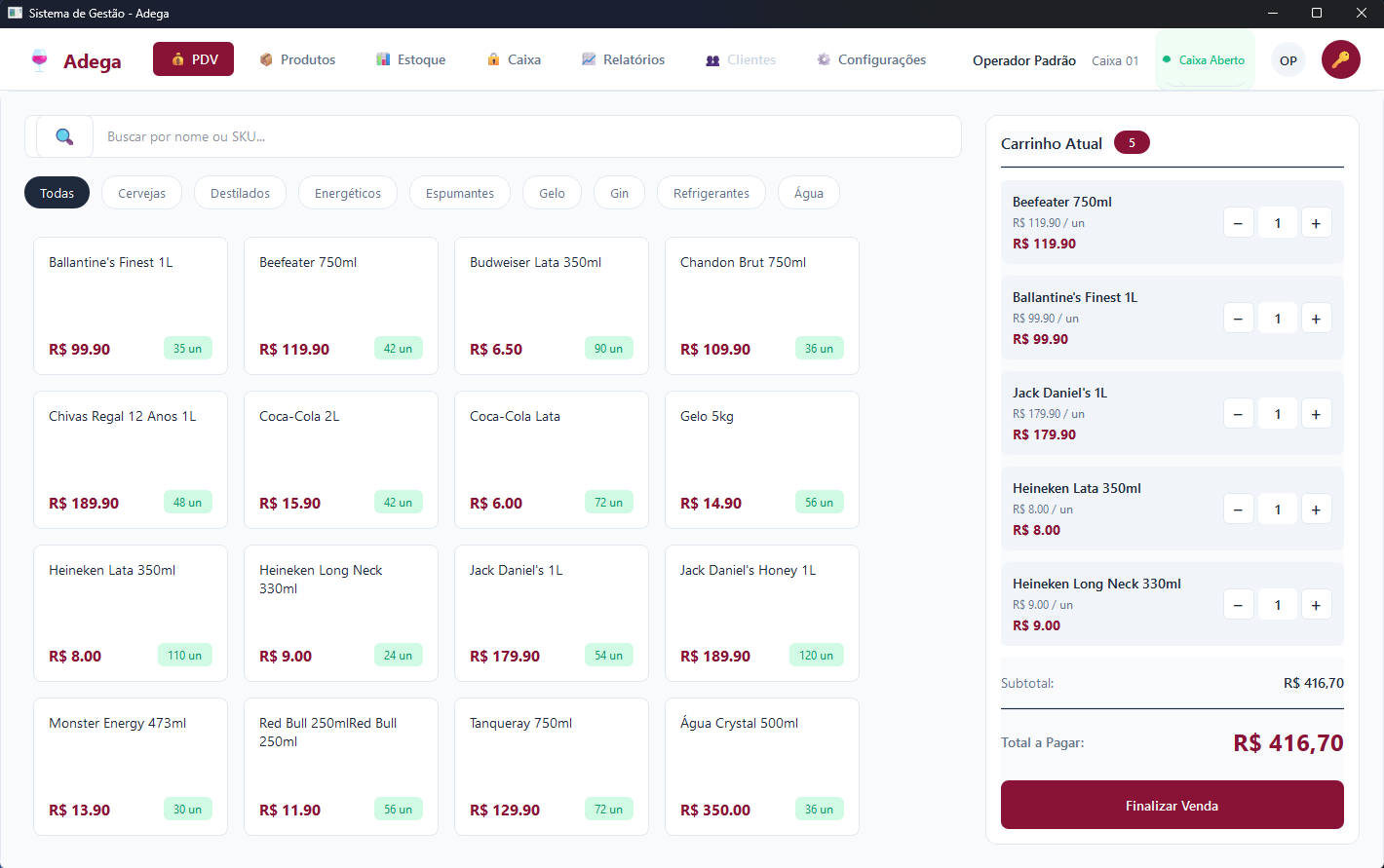
Task: Increase Heineken Long Neck 330ml cart quantity
Action: pyautogui.click(x=1316, y=605)
